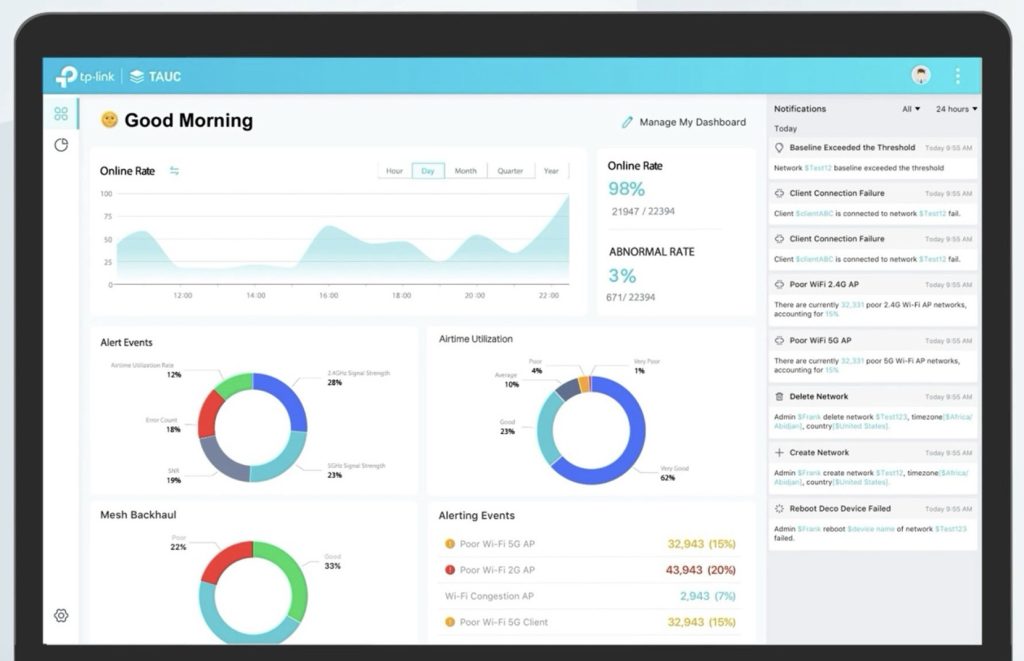The width and height of the screenshot is (1024, 661).
Task: Switch chart range to Year
Action: 551,171
